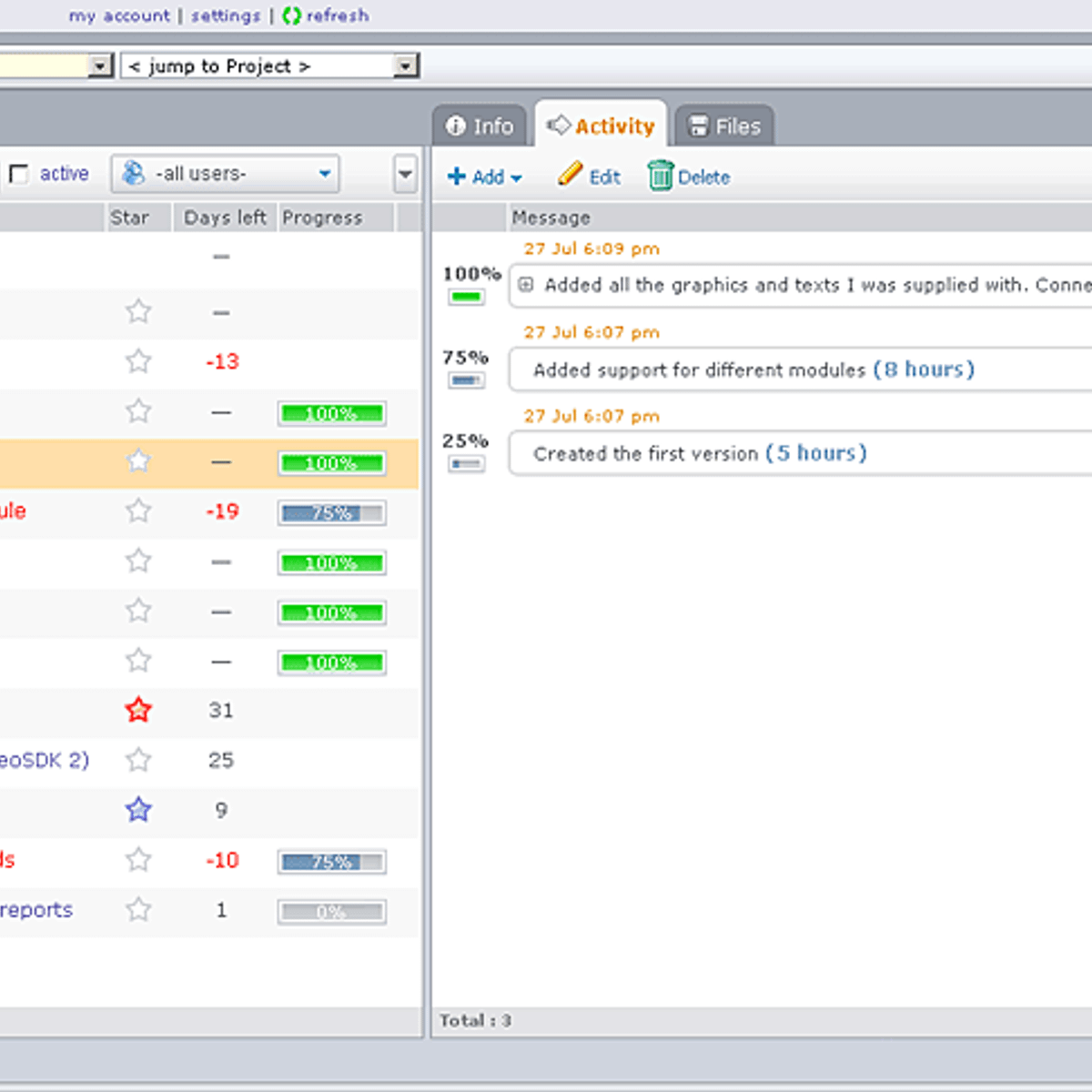The width and height of the screenshot is (1092, 1092).
Task: Open the all users filter dropdown
Action: click(225, 174)
